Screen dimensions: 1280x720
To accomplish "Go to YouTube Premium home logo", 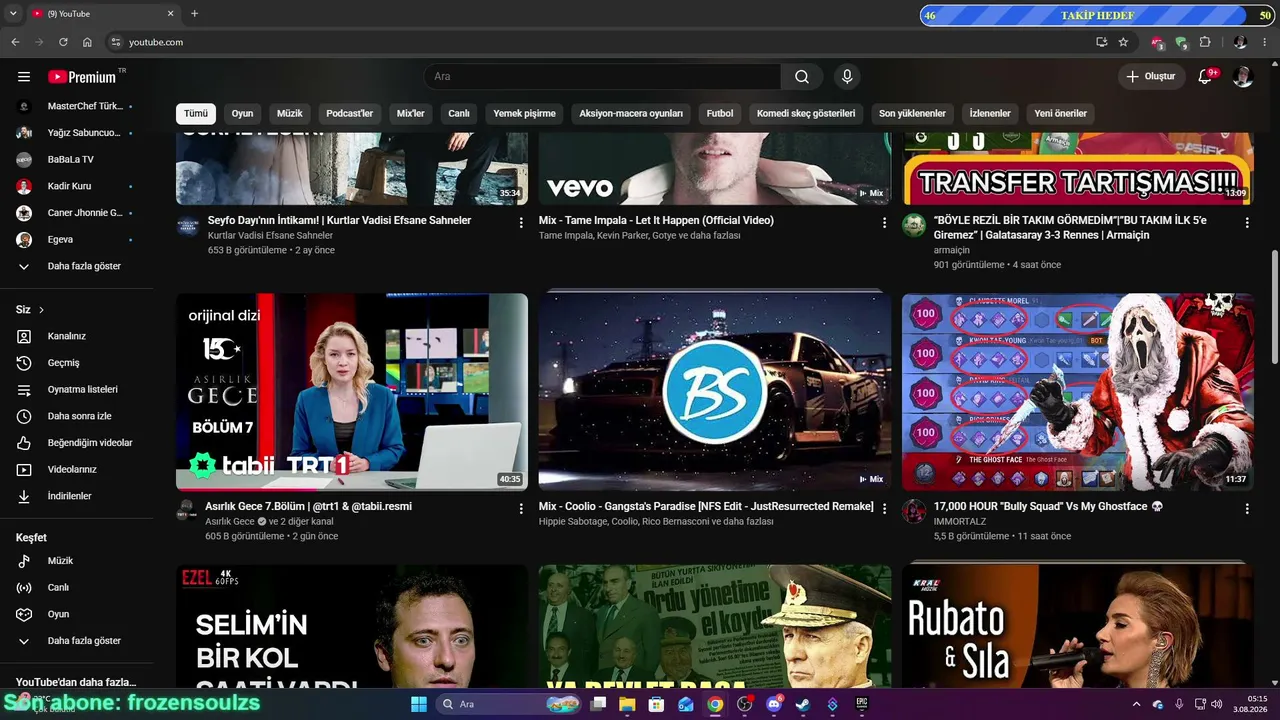I will [x=83, y=77].
